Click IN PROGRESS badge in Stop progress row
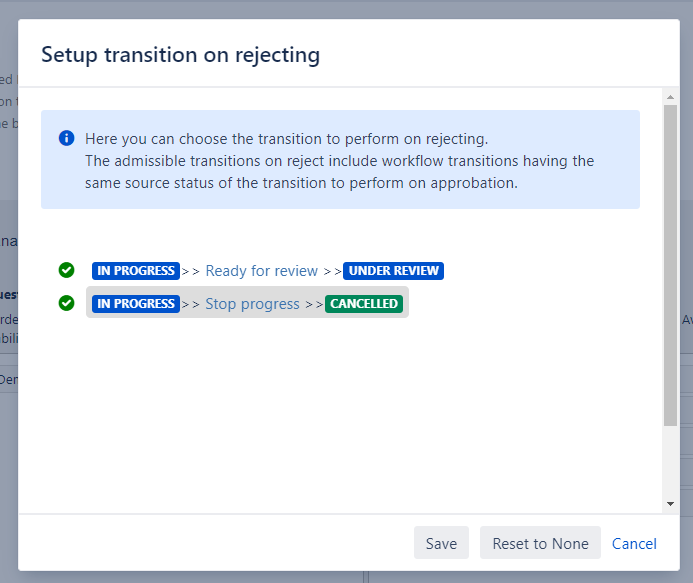This screenshot has height=583, width=693. [136, 304]
